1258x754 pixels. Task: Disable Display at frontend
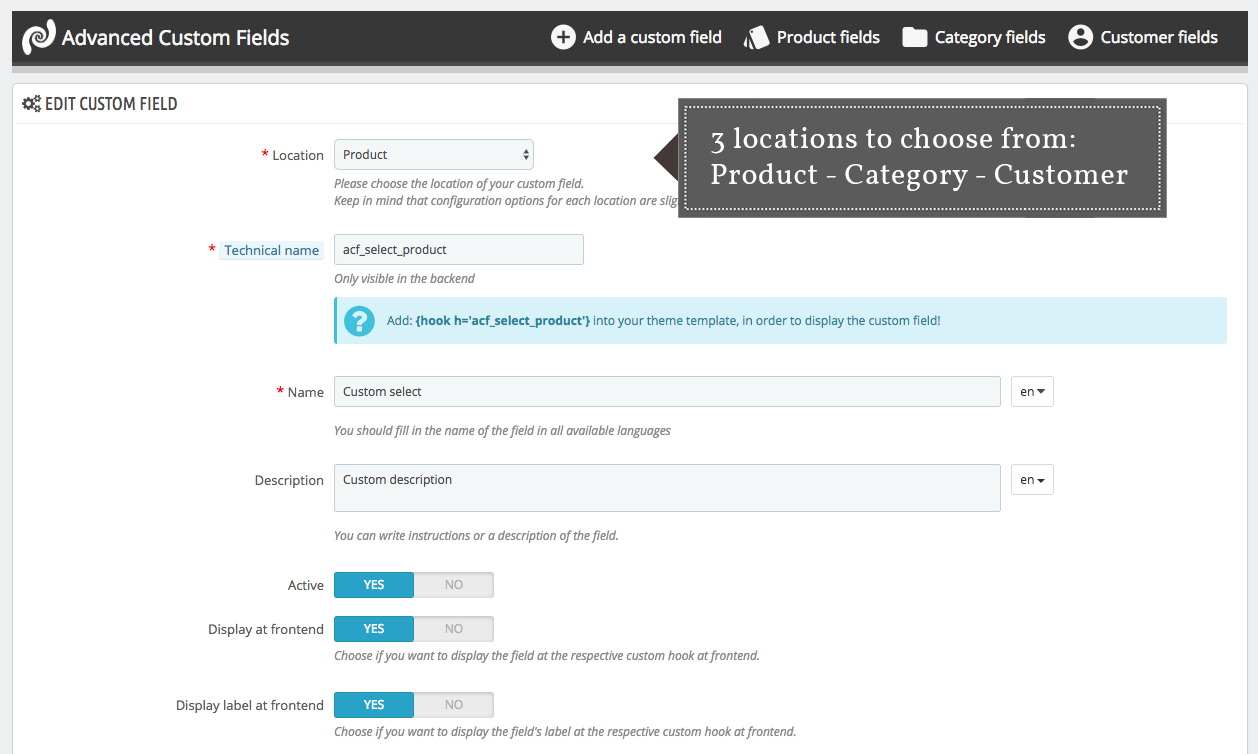click(x=453, y=628)
